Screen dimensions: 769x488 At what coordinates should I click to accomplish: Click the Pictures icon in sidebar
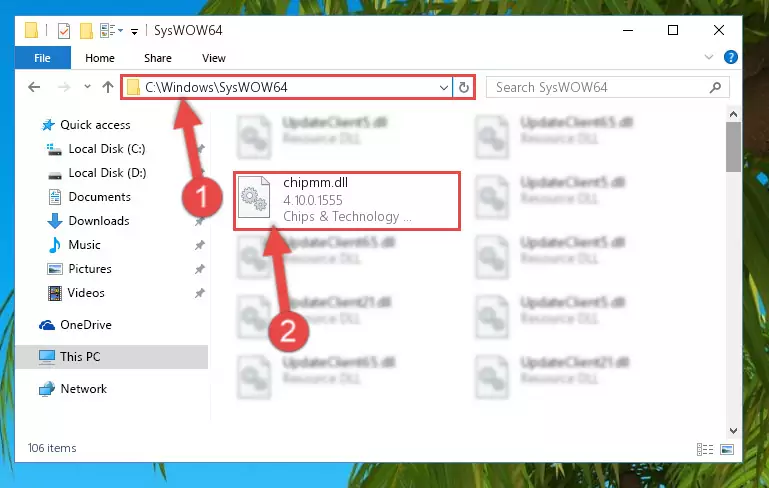pos(54,269)
